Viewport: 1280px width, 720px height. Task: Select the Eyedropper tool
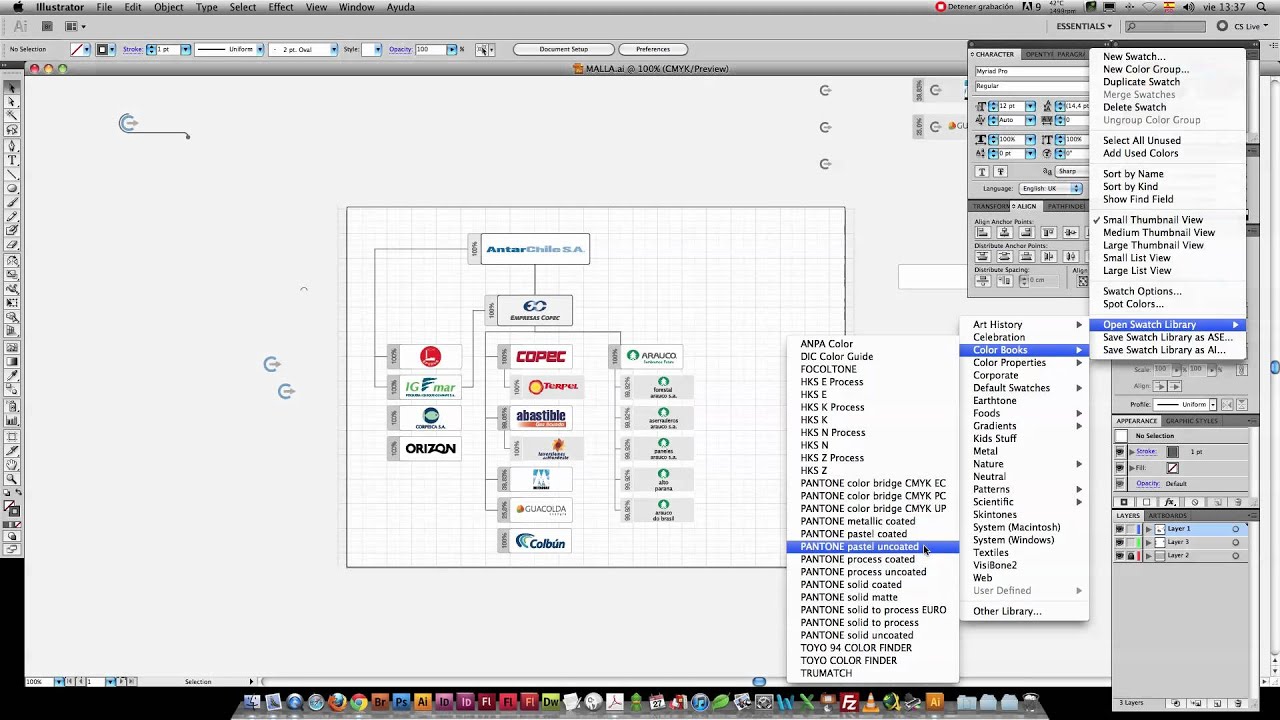(x=12, y=377)
